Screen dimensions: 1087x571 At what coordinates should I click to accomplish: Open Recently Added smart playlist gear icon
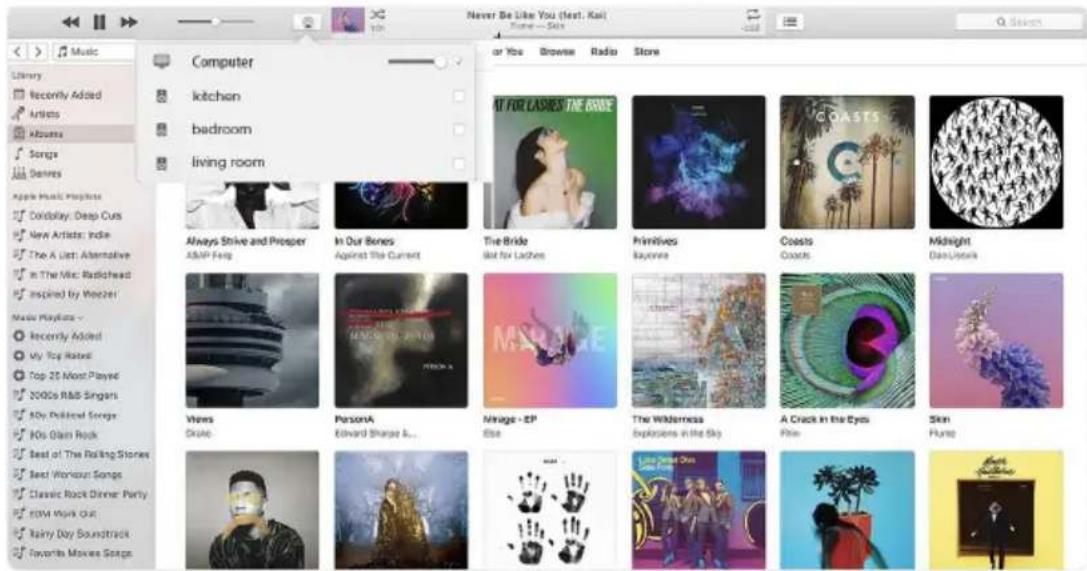[x=19, y=336]
